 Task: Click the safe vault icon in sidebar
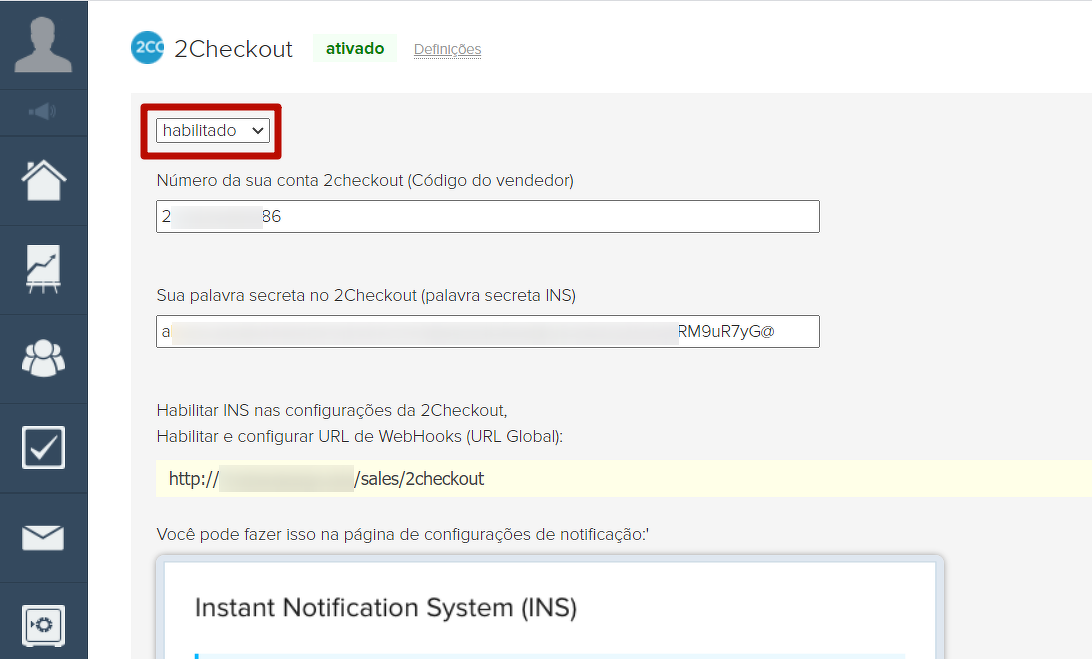[43, 627]
